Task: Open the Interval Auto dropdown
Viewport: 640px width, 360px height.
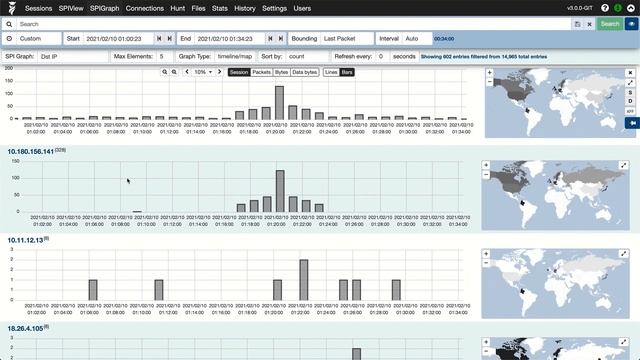Action: pos(417,39)
